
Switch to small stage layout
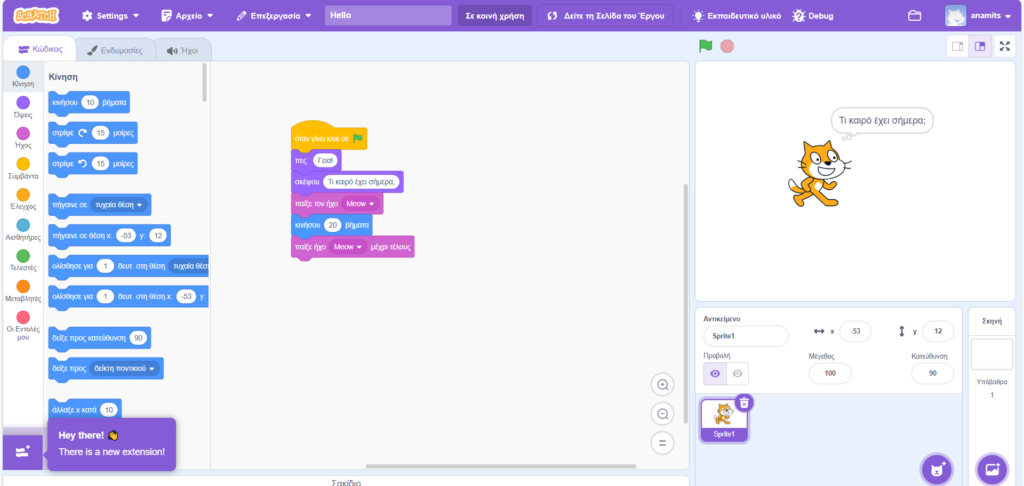click(957, 46)
